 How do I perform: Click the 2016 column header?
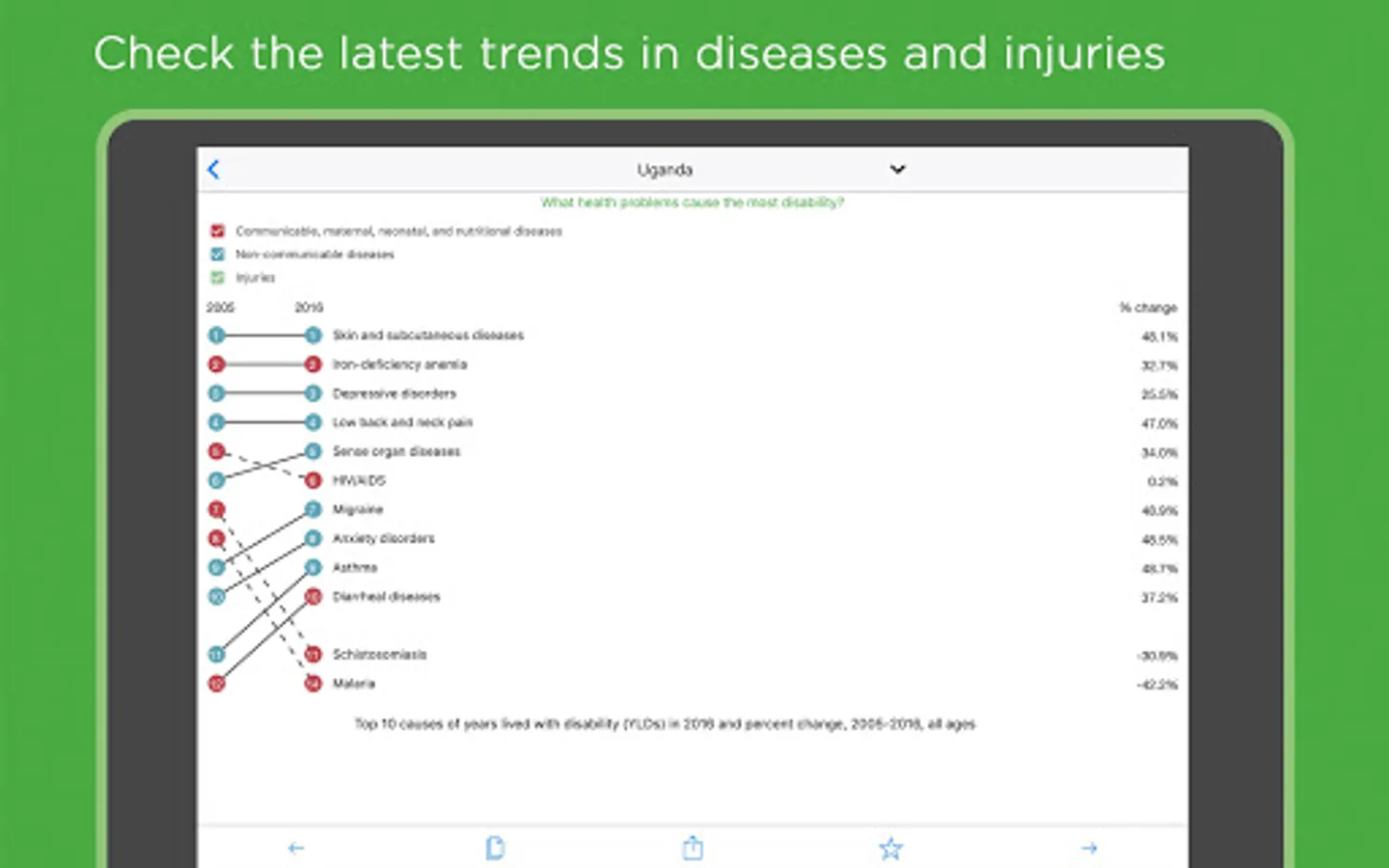coord(309,307)
